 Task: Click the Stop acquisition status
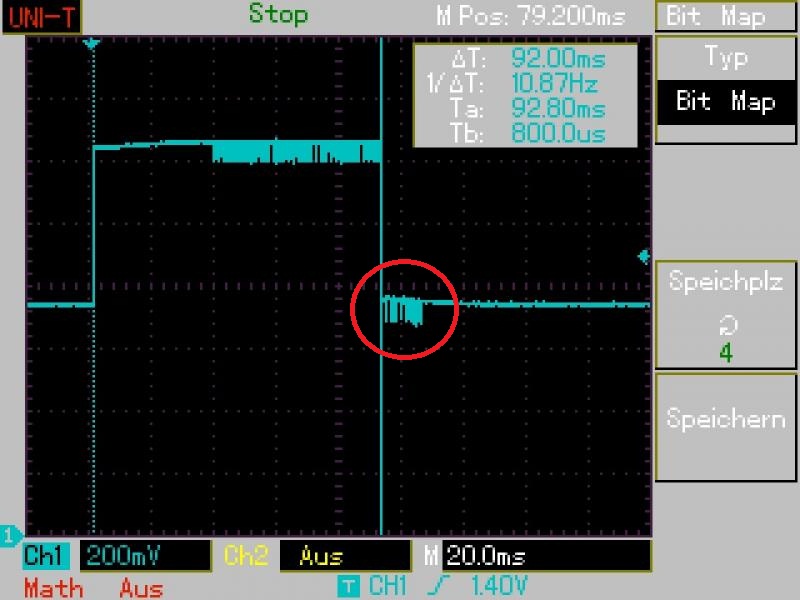278,14
